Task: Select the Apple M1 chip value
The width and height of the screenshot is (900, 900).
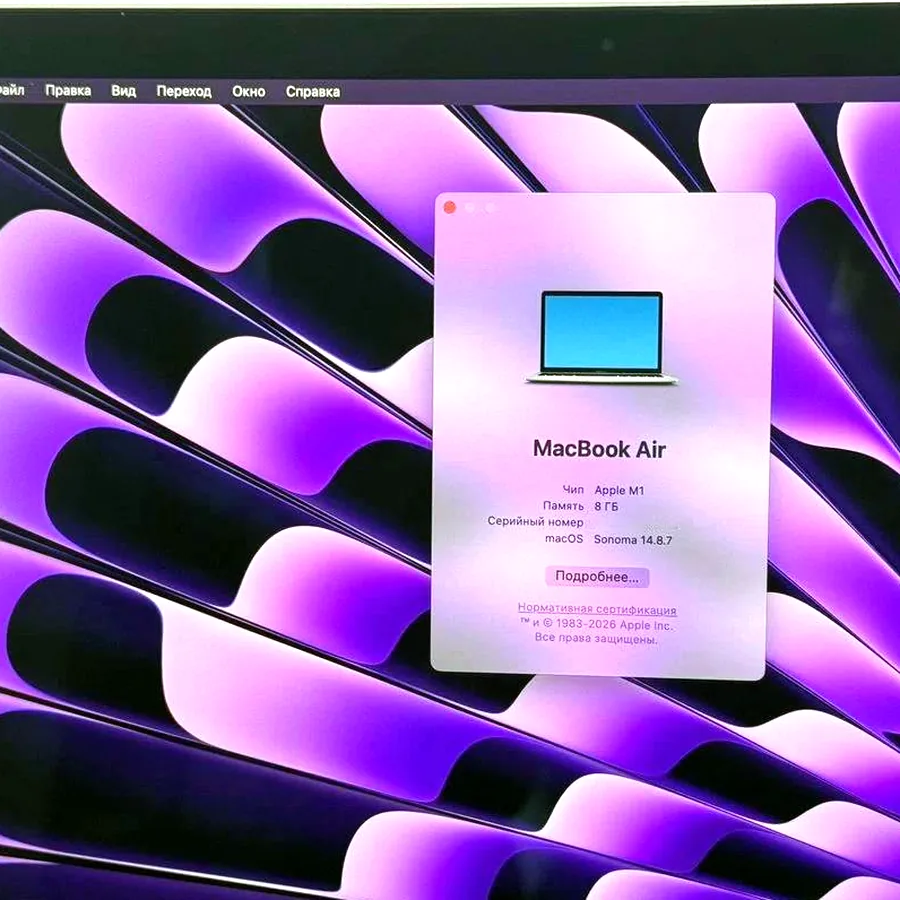Action: click(x=619, y=490)
